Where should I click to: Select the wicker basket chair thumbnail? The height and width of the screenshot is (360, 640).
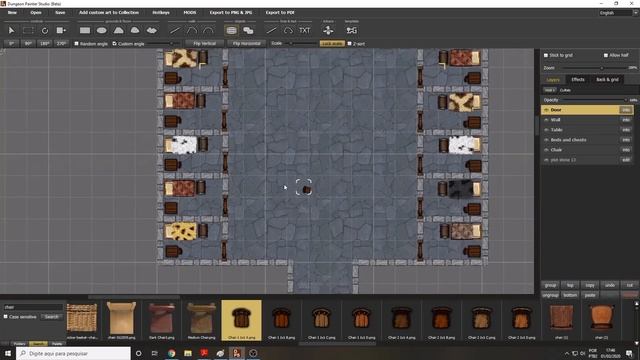pos(82,320)
